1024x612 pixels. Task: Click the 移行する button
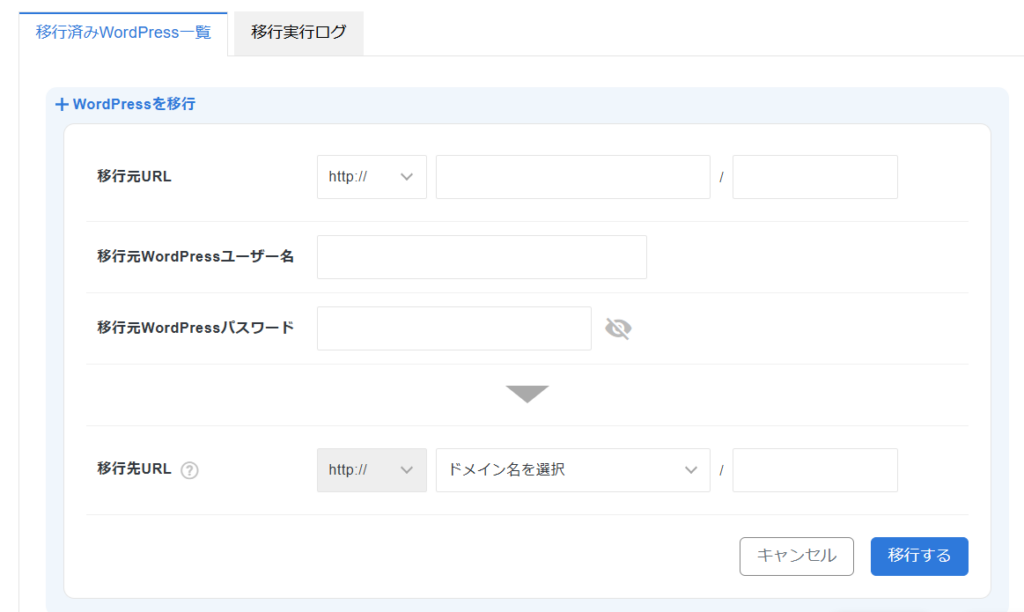pos(919,556)
